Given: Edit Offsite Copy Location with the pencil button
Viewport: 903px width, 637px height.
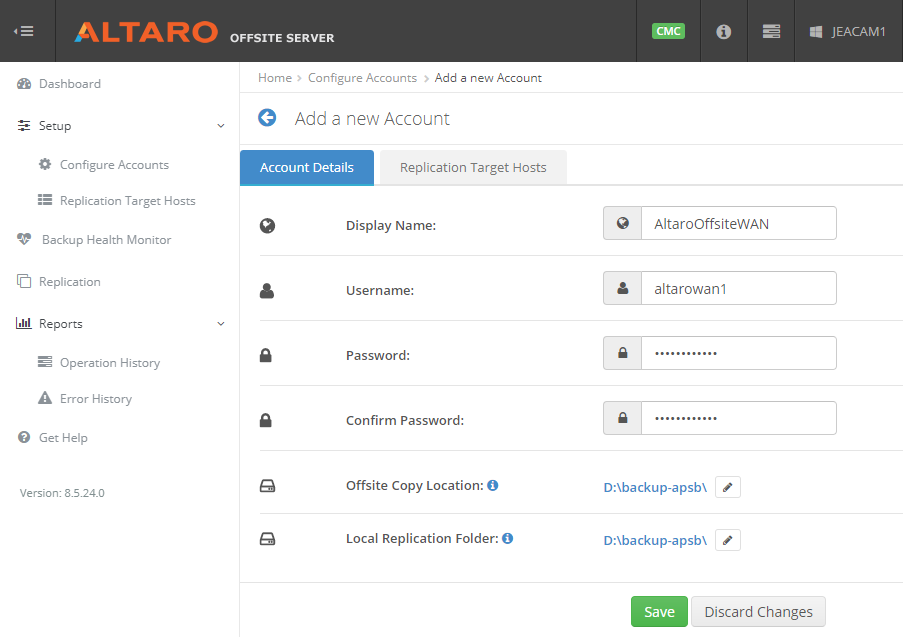Looking at the screenshot, I should tap(728, 487).
